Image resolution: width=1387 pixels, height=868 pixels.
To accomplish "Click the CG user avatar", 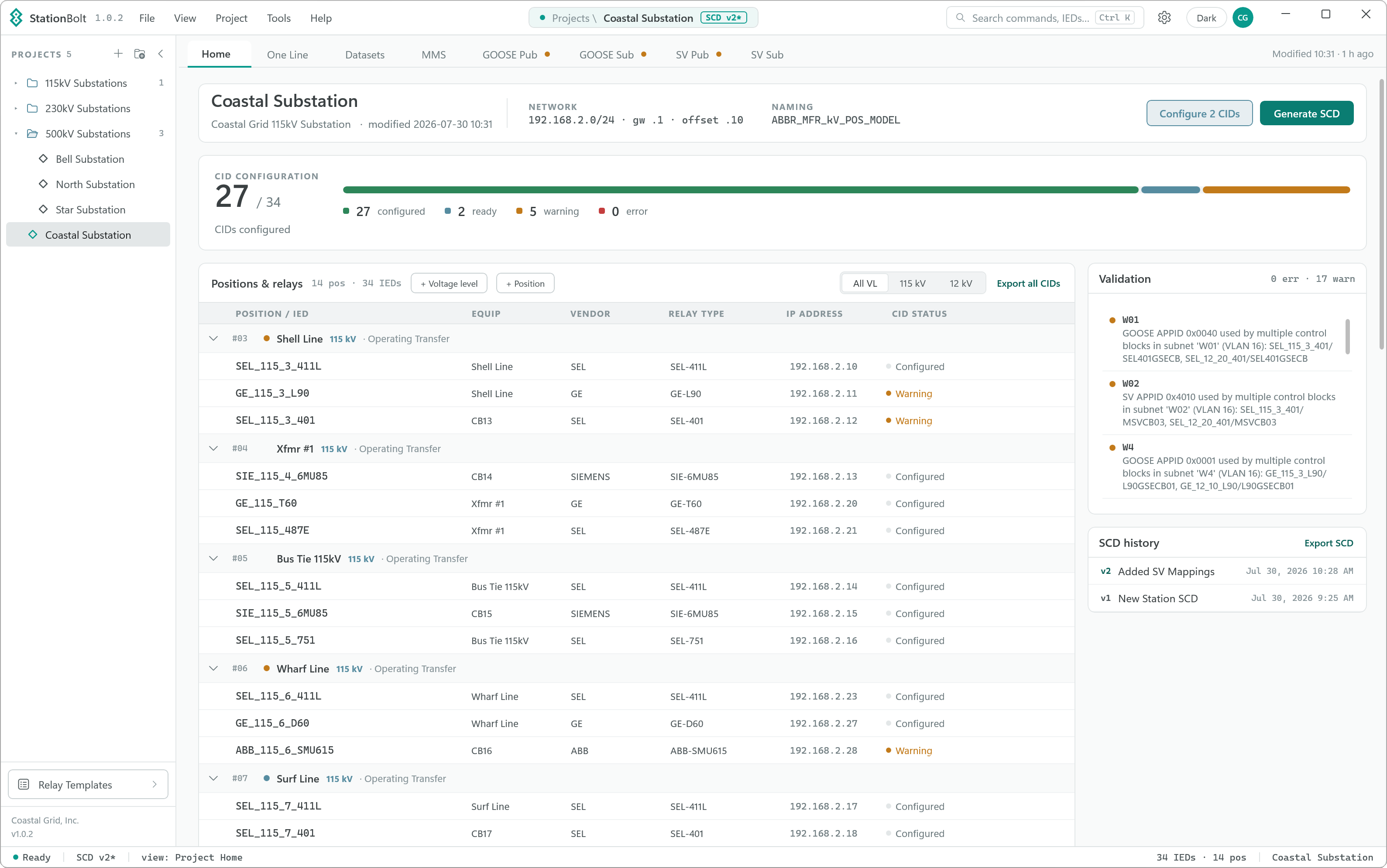I will tap(1243, 18).
